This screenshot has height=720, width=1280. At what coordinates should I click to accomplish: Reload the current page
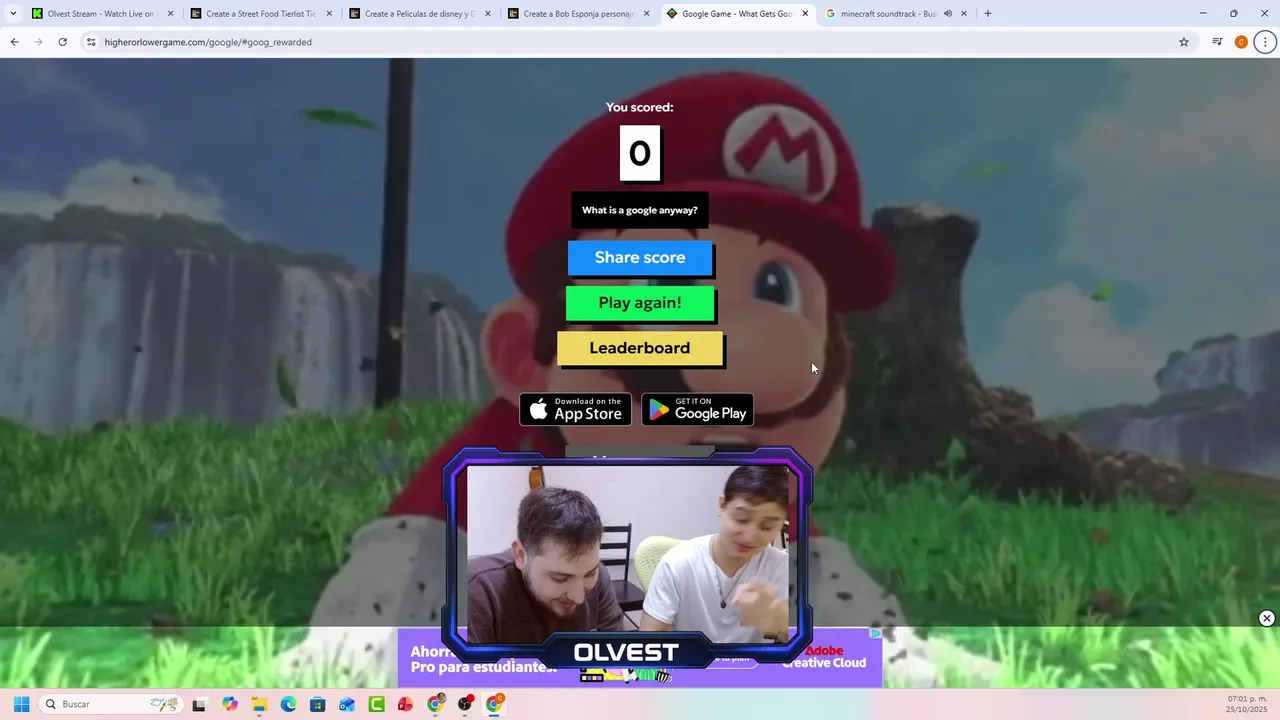[62, 42]
